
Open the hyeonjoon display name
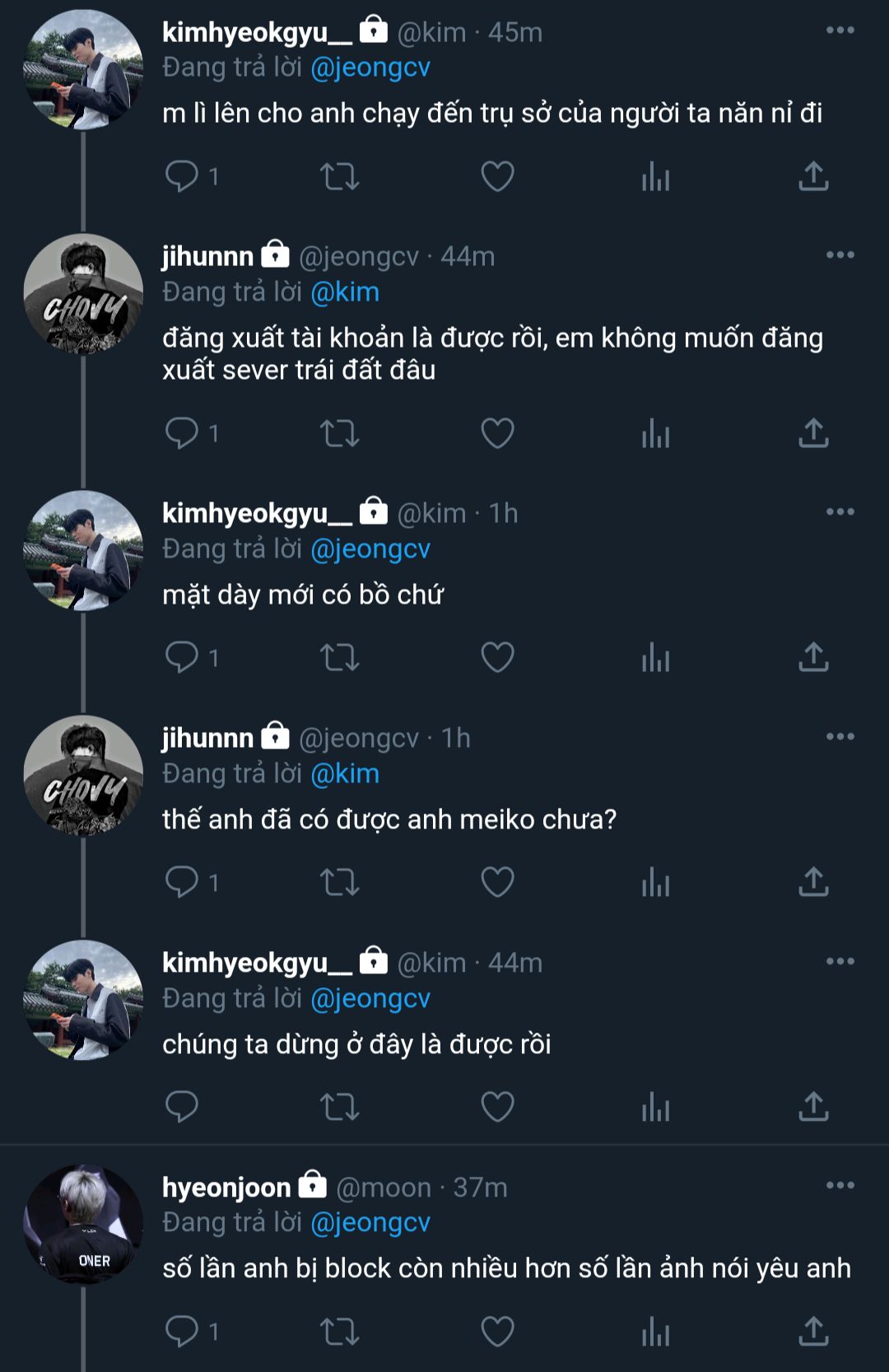[x=226, y=1188]
